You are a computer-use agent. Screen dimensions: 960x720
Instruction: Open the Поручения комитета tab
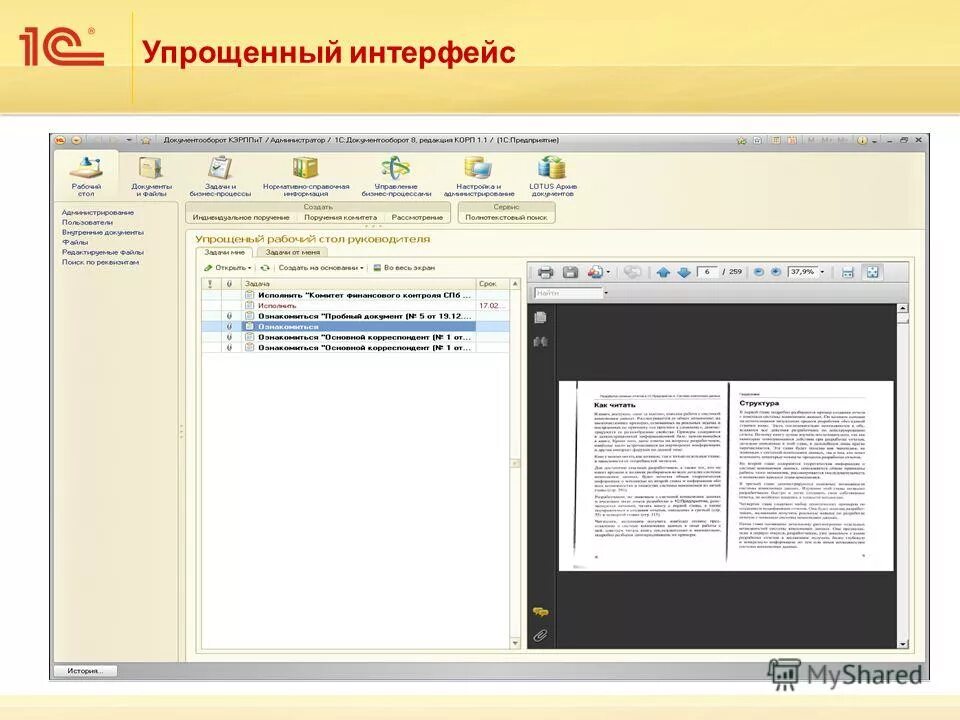(x=340, y=214)
